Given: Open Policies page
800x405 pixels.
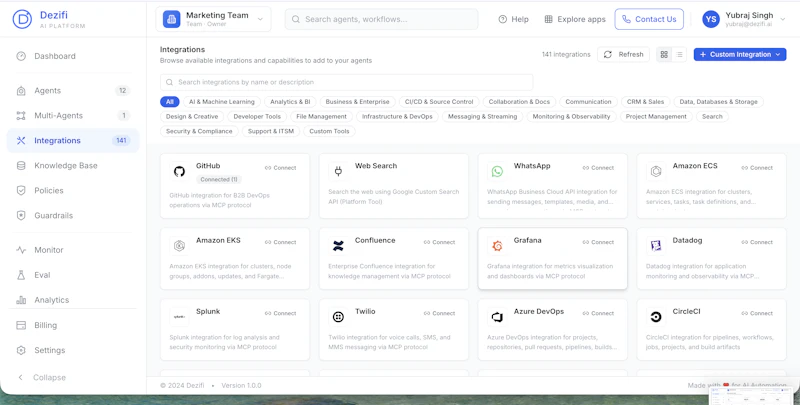Looking at the screenshot, I should point(73,190).
